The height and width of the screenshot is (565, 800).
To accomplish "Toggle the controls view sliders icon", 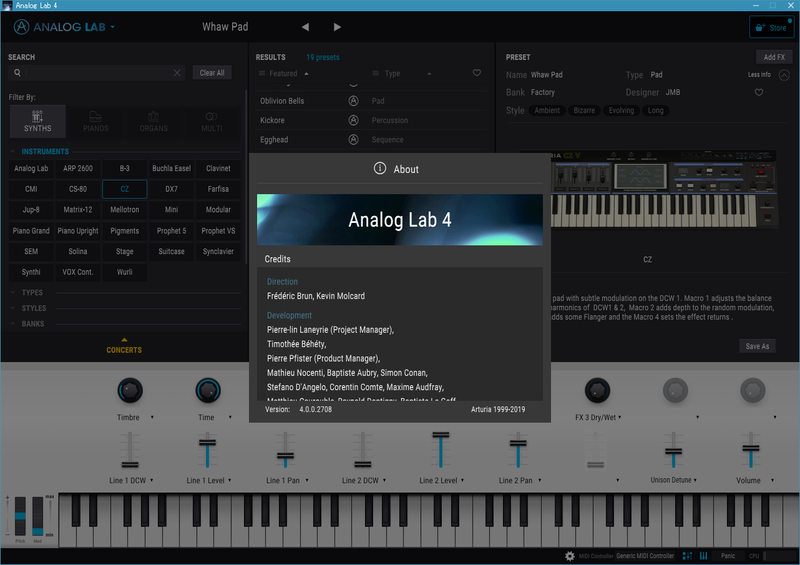I will pyautogui.click(x=687, y=556).
